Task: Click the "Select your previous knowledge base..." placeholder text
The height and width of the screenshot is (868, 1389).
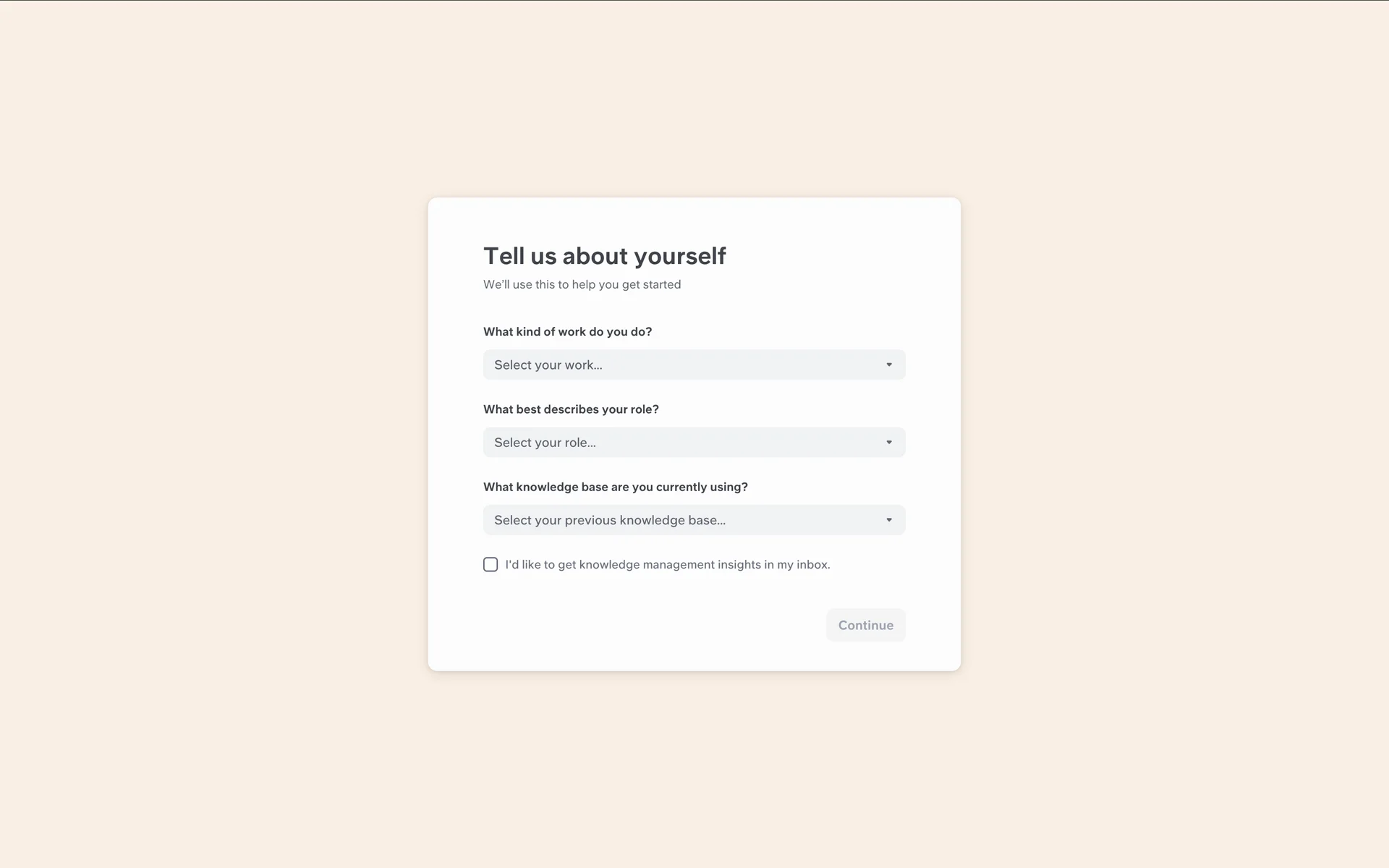Action: click(x=609, y=520)
